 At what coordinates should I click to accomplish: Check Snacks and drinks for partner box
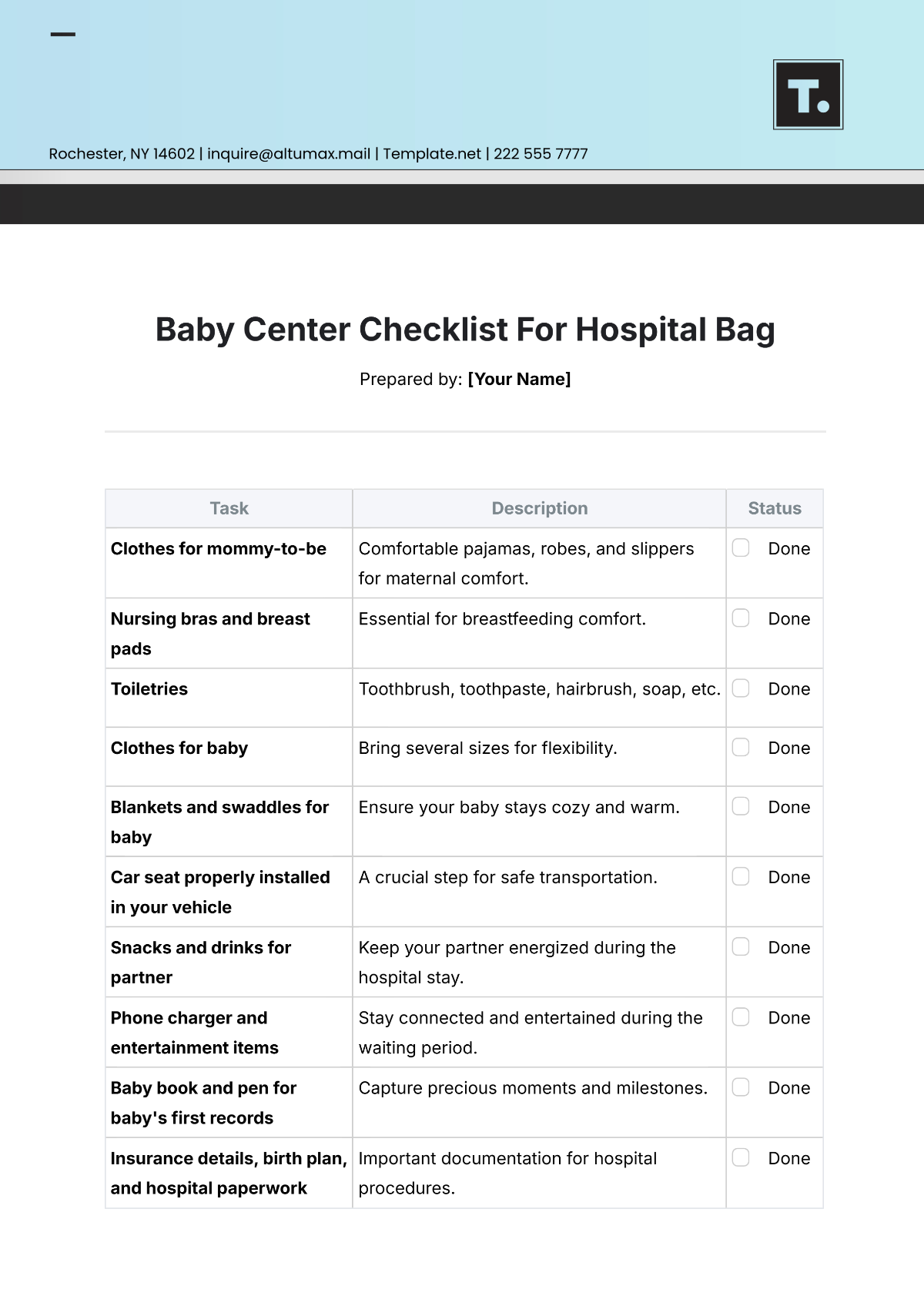pyautogui.click(x=741, y=946)
